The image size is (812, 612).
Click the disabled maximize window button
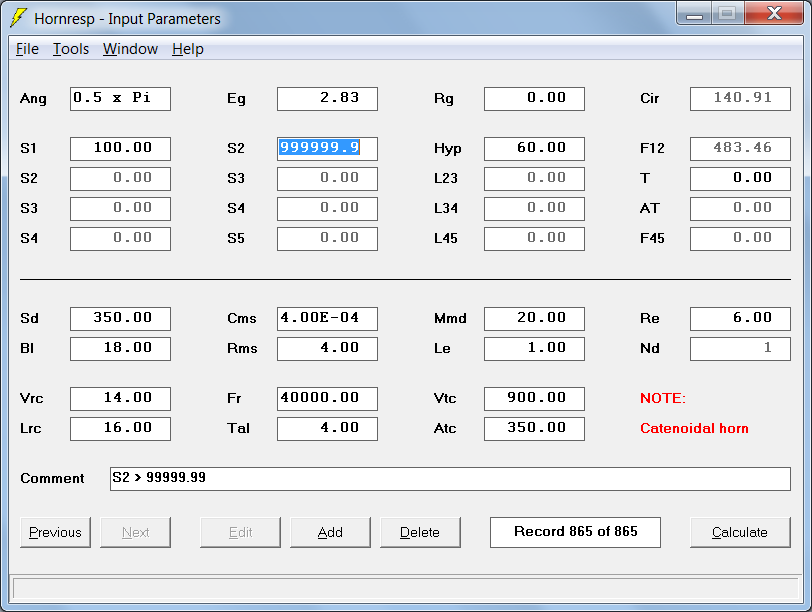[x=728, y=13]
